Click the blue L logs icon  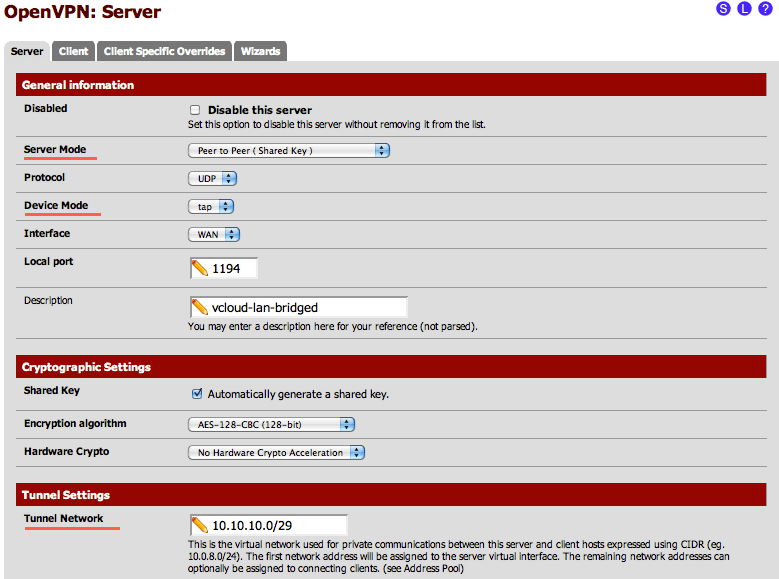(x=744, y=8)
